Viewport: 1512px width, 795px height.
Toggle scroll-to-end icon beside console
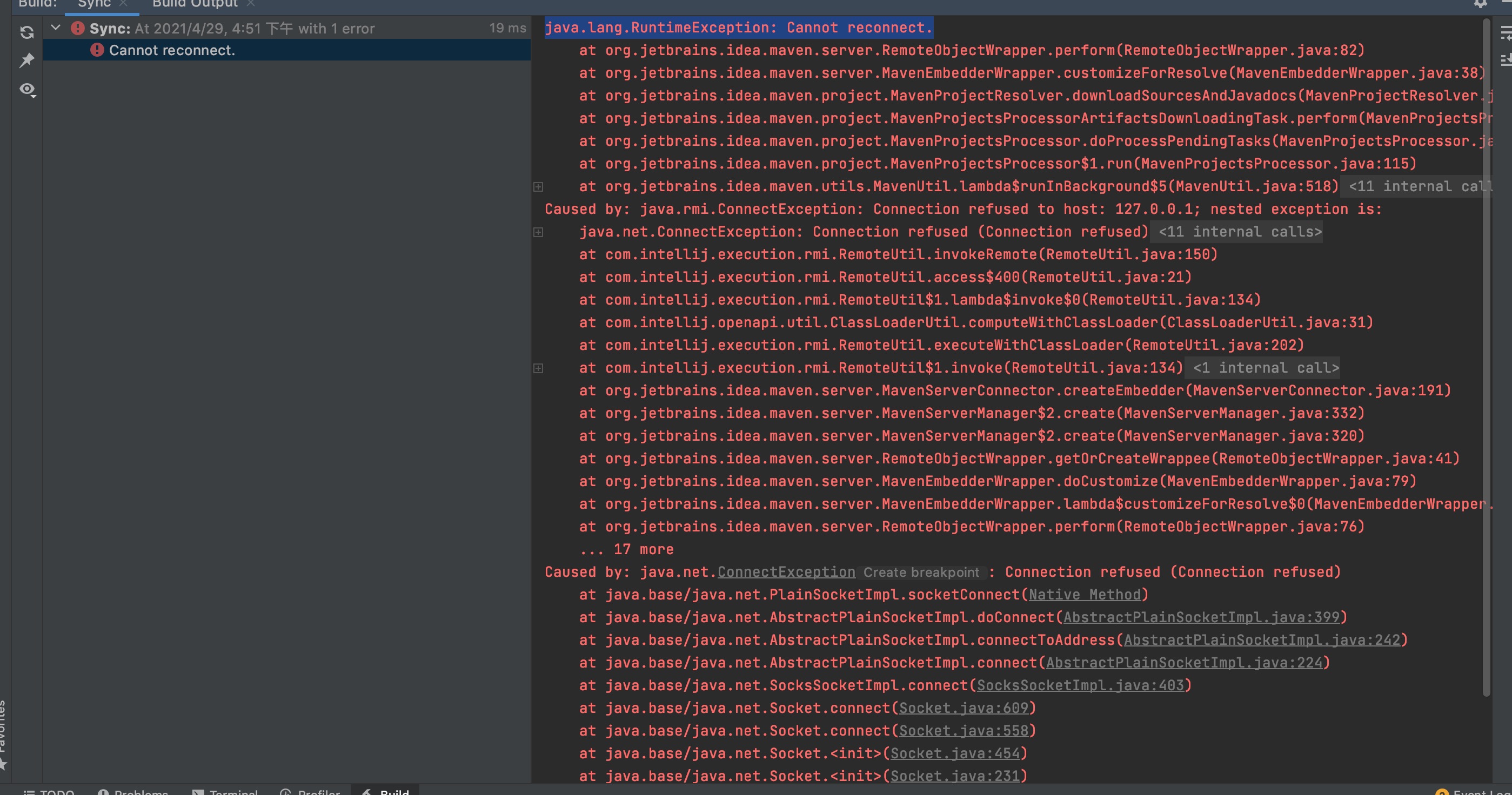tap(1506, 59)
